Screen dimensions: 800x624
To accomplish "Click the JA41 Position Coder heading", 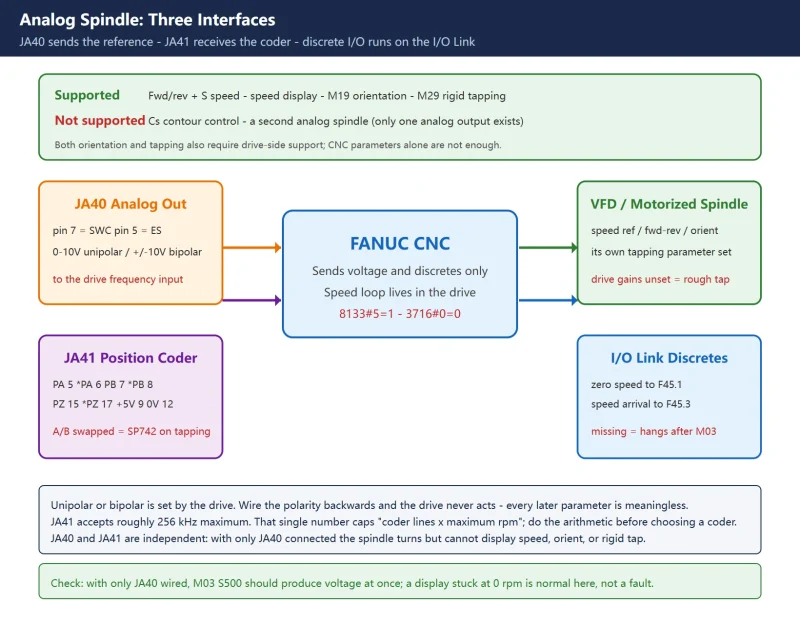I will 131,358.
